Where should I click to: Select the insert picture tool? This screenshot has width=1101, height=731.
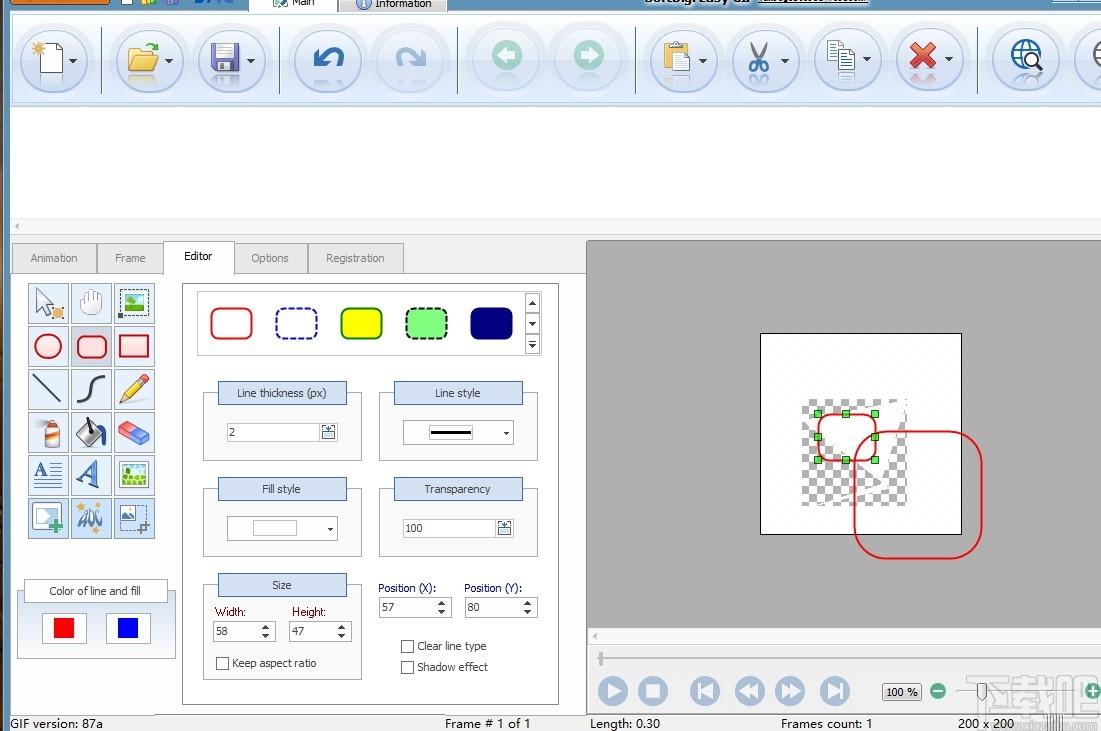(134, 475)
